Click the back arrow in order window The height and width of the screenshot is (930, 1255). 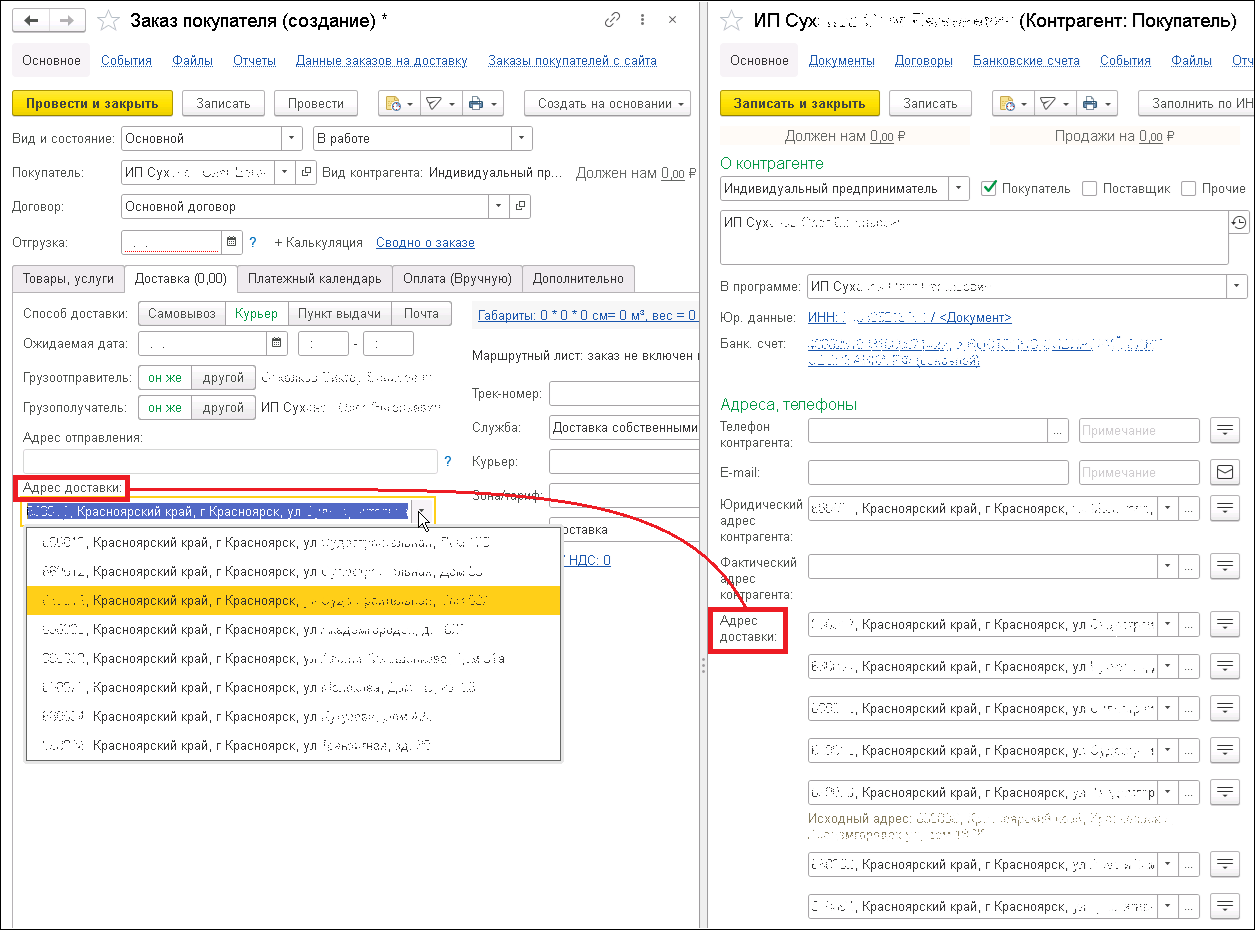point(30,20)
